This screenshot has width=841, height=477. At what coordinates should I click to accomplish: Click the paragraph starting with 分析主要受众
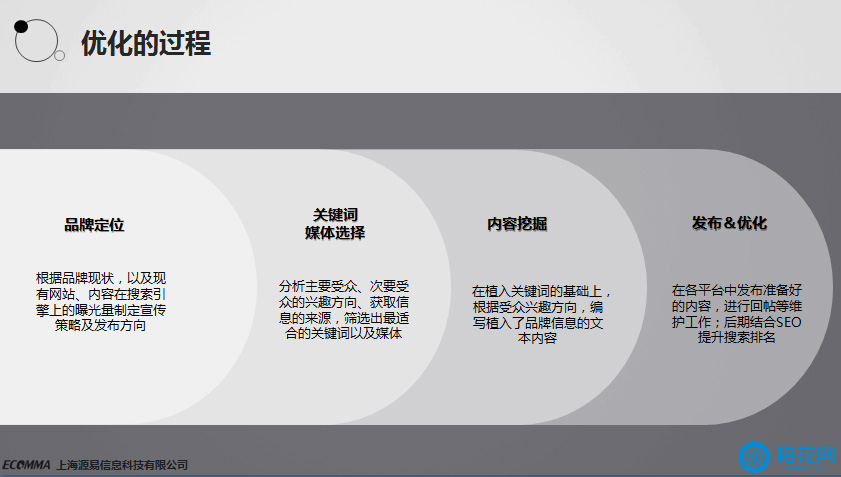[343, 310]
